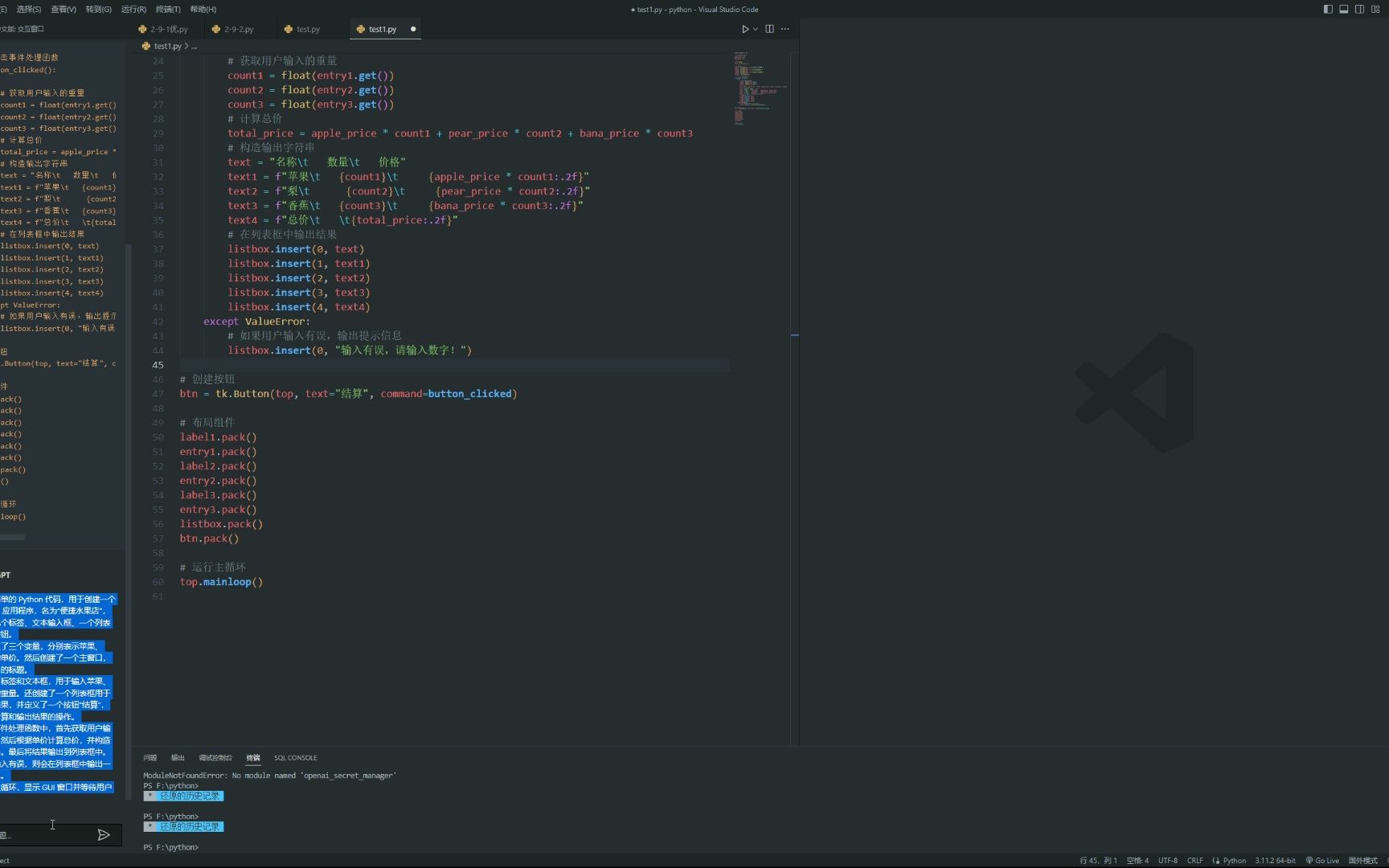Click the top.mainloop() code line
This screenshot has height=868, width=1389.
pyautogui.click(x=221, y=582)
